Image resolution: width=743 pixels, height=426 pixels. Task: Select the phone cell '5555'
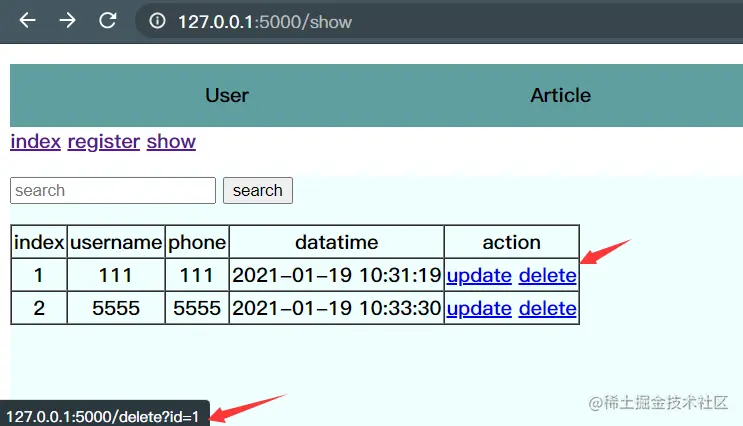pos(197,308)
